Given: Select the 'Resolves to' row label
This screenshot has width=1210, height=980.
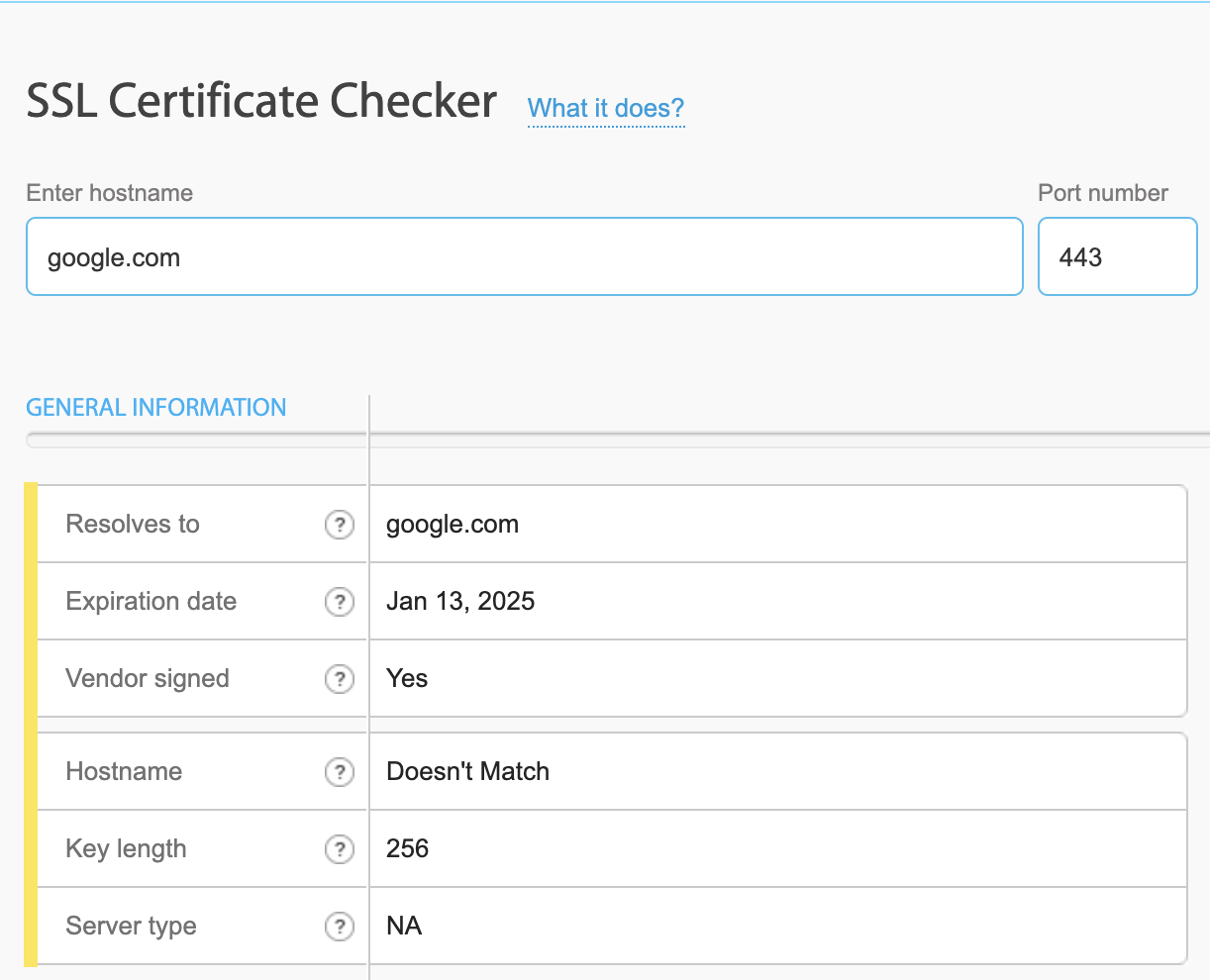Looking at the screenshot, I should pyautogui.click(x=133, y=524).
